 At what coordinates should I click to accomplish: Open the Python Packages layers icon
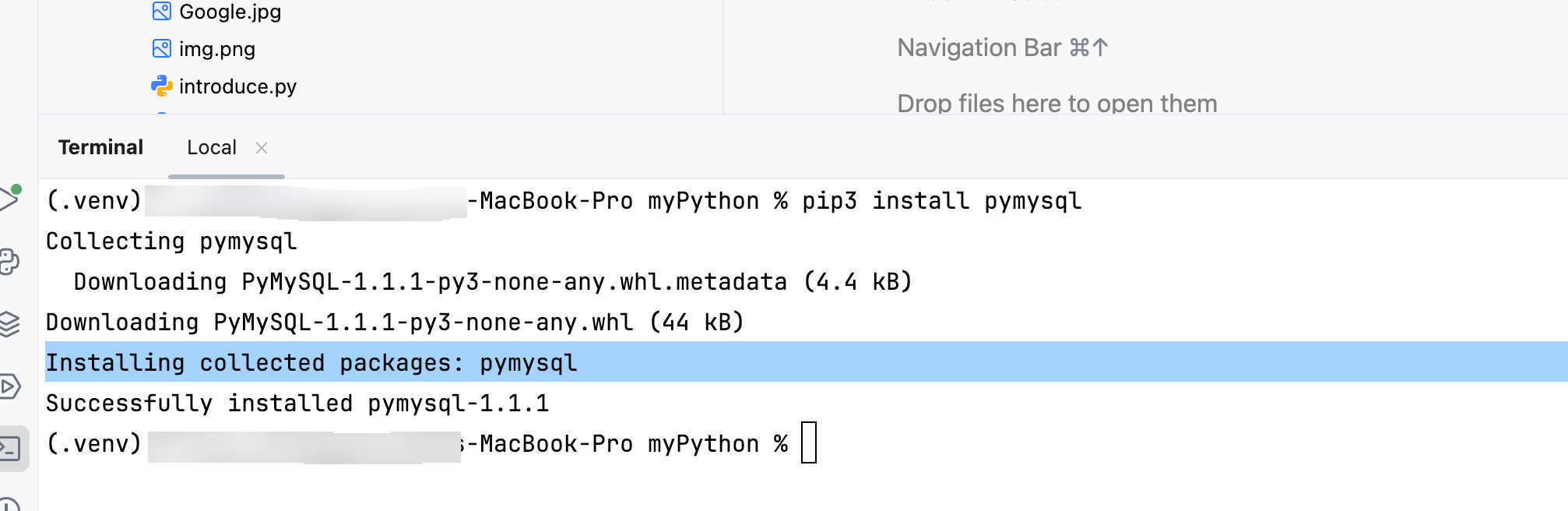[x=9, y=324]
